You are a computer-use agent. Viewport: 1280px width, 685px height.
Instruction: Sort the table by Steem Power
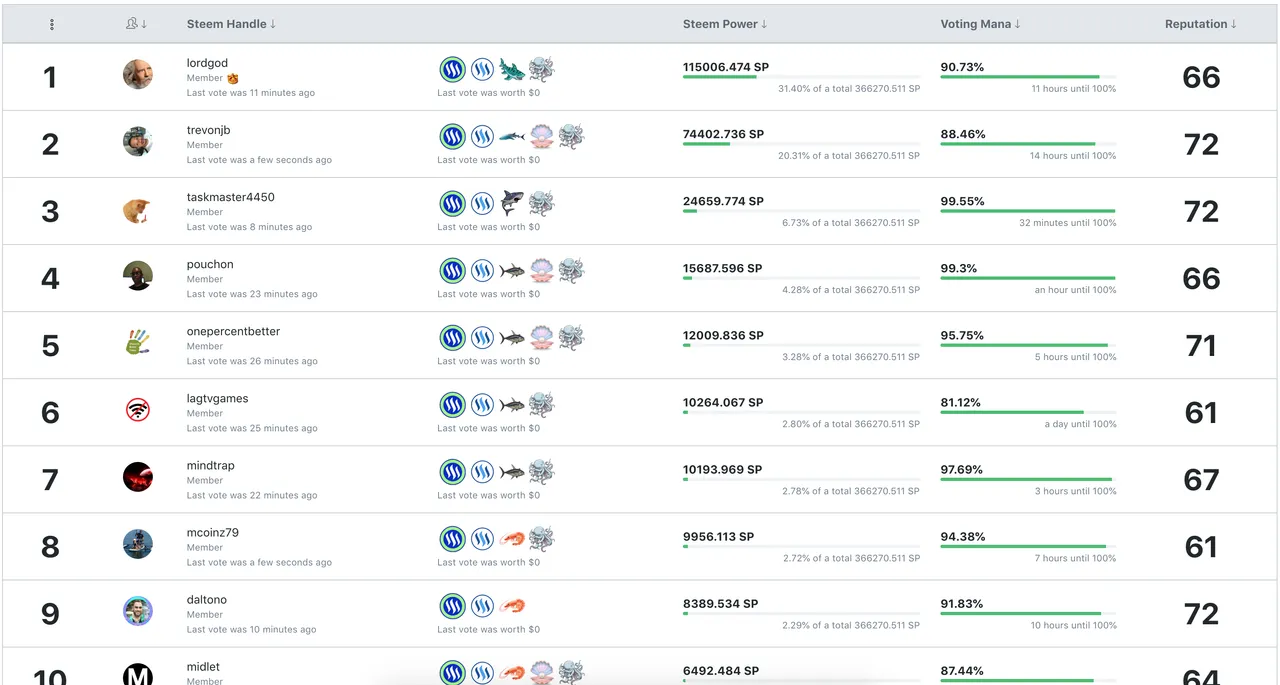[725, 24]
